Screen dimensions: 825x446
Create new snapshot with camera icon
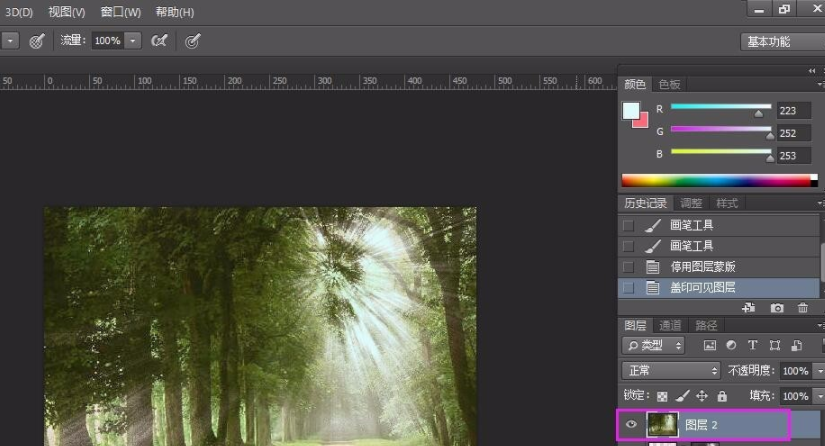click(776, 308)
